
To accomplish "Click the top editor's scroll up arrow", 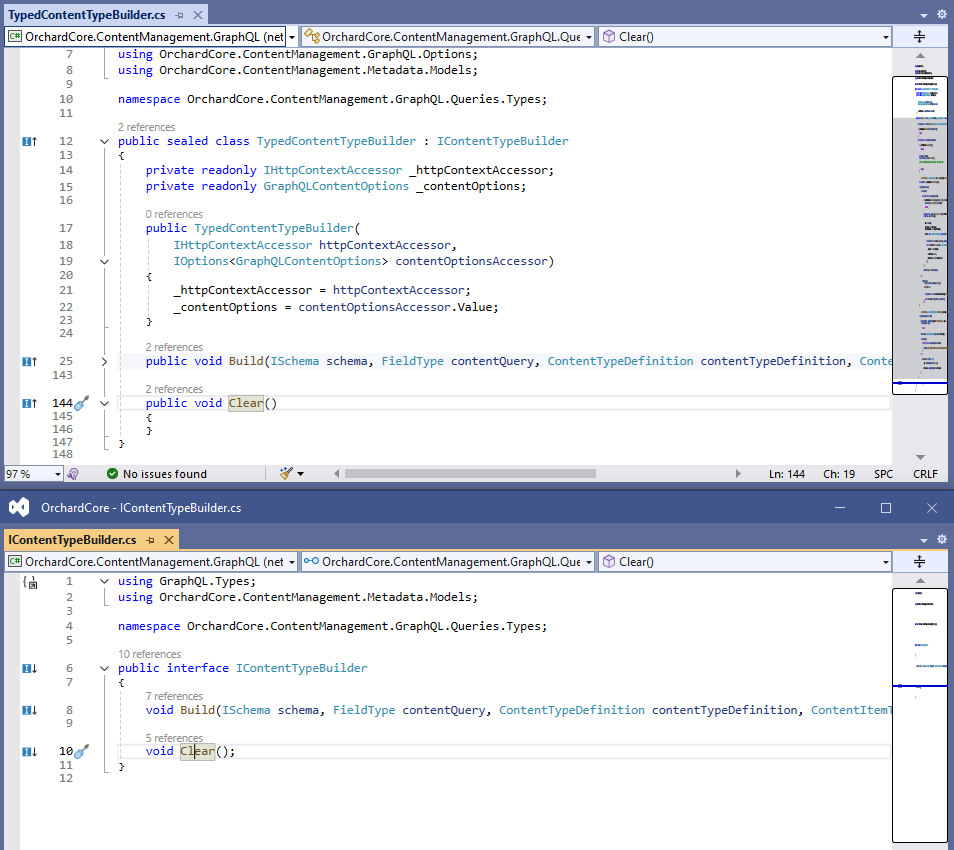I will (920, 55).
